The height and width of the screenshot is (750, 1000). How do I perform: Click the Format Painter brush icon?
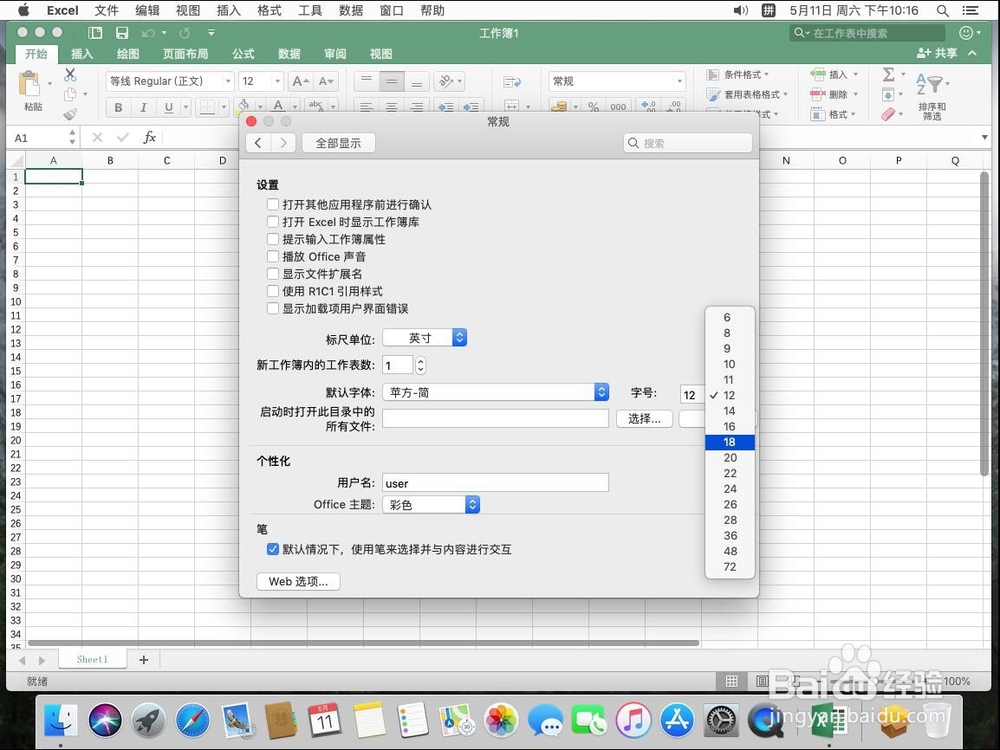70,114
